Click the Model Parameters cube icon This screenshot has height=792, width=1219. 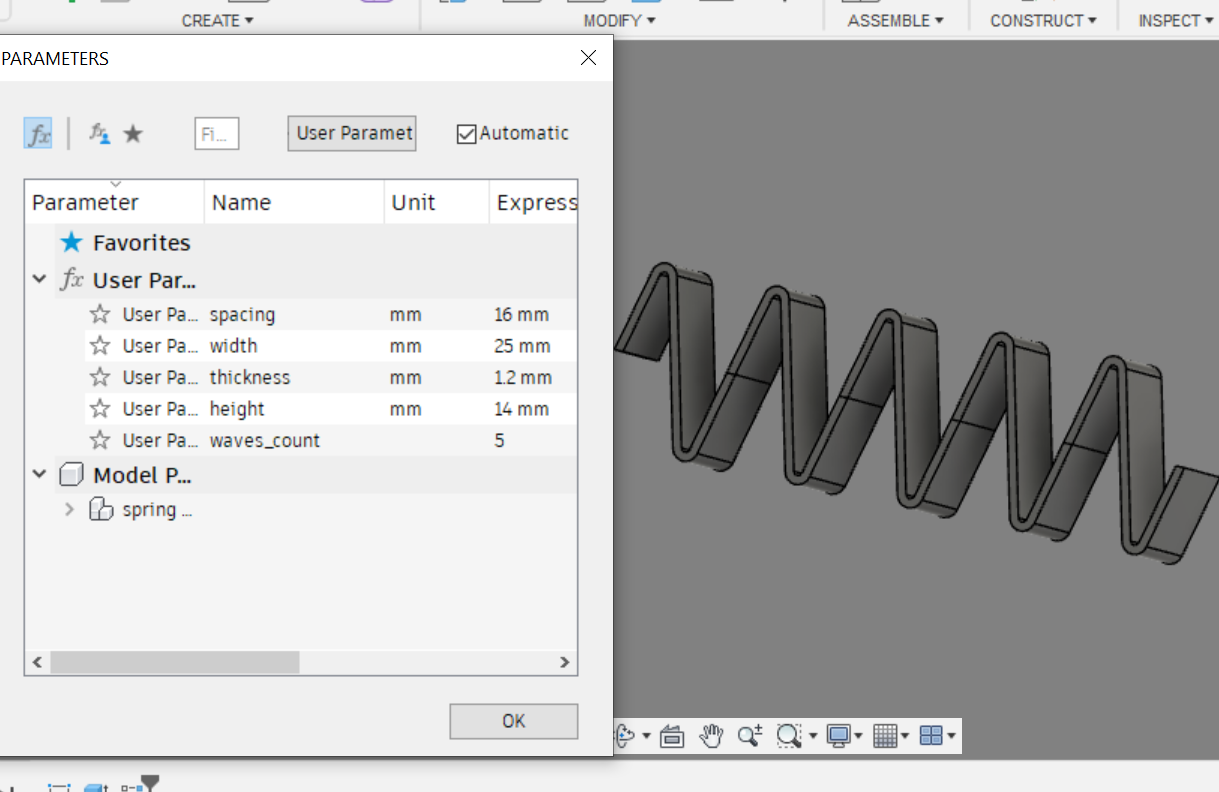[71, 474]
